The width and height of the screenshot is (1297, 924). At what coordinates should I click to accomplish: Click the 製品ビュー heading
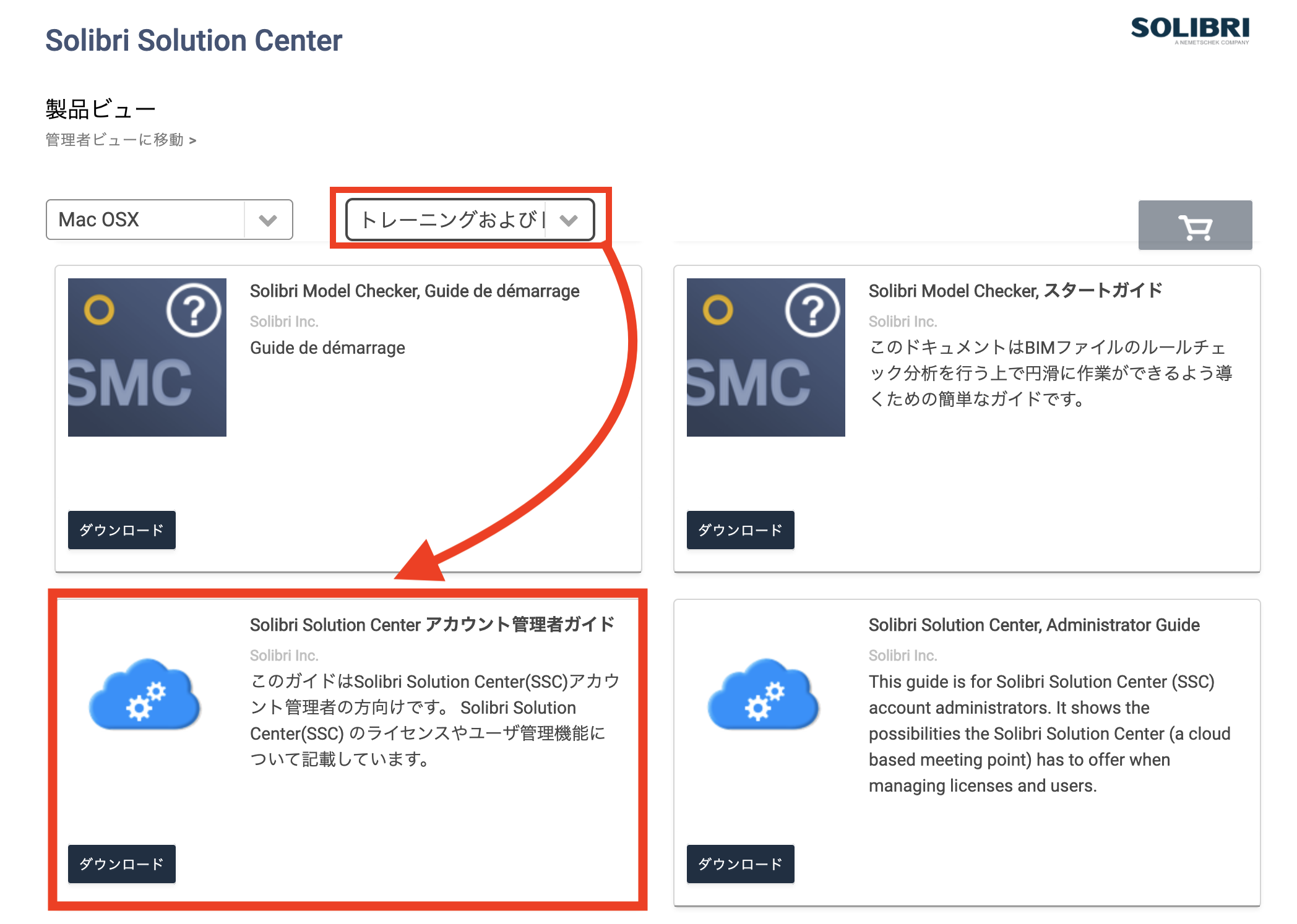(x=100, y=109)
